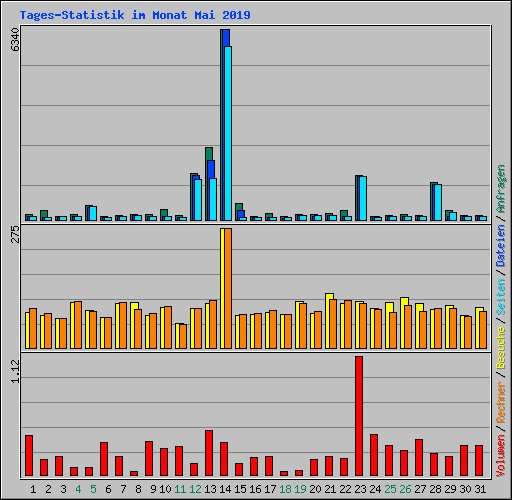The height and width of the screenshot is (500, 512).
Task: Click green weekend day label 12
Action: tap(195, 489)
